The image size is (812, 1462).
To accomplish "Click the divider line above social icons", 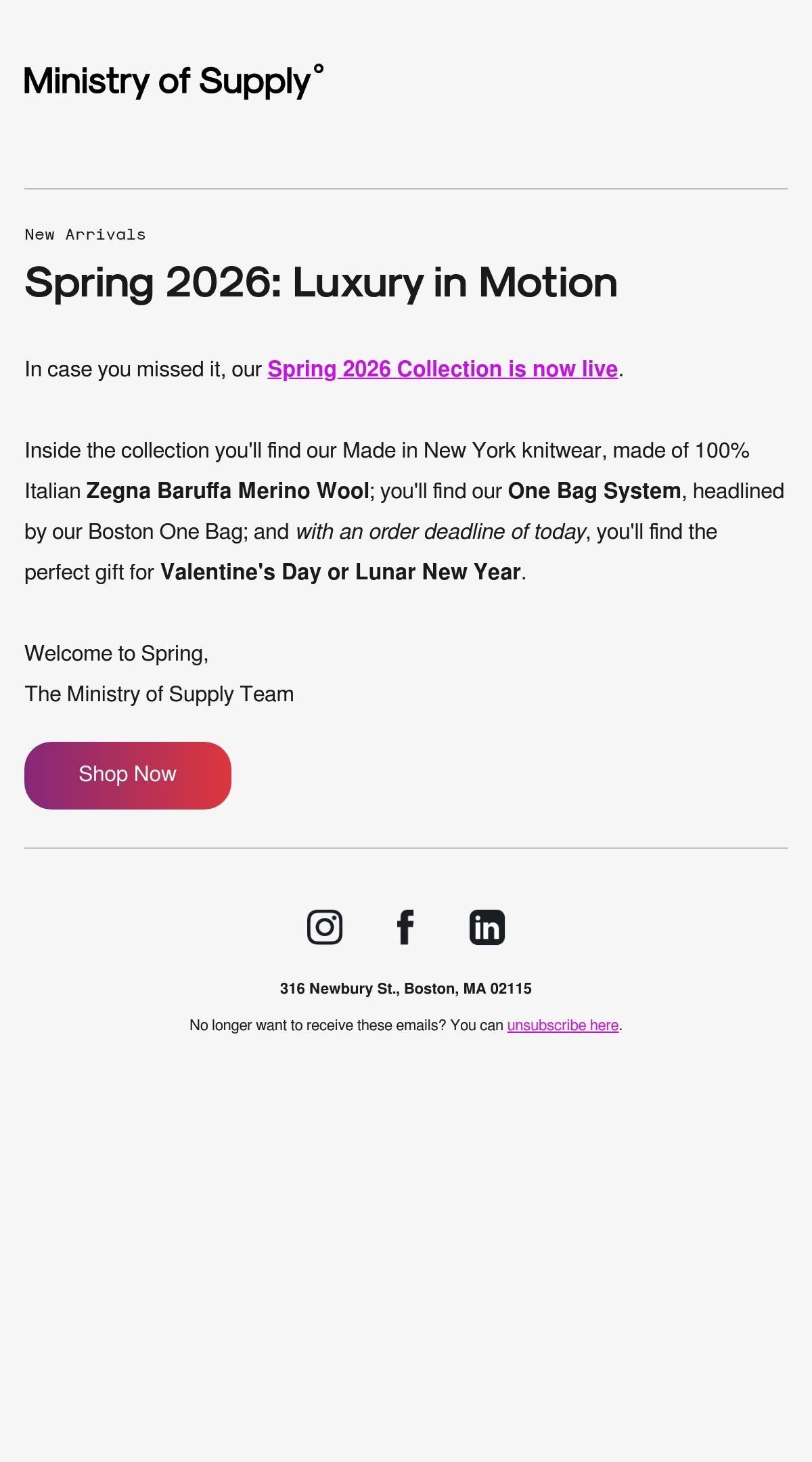I will point(406,848).
